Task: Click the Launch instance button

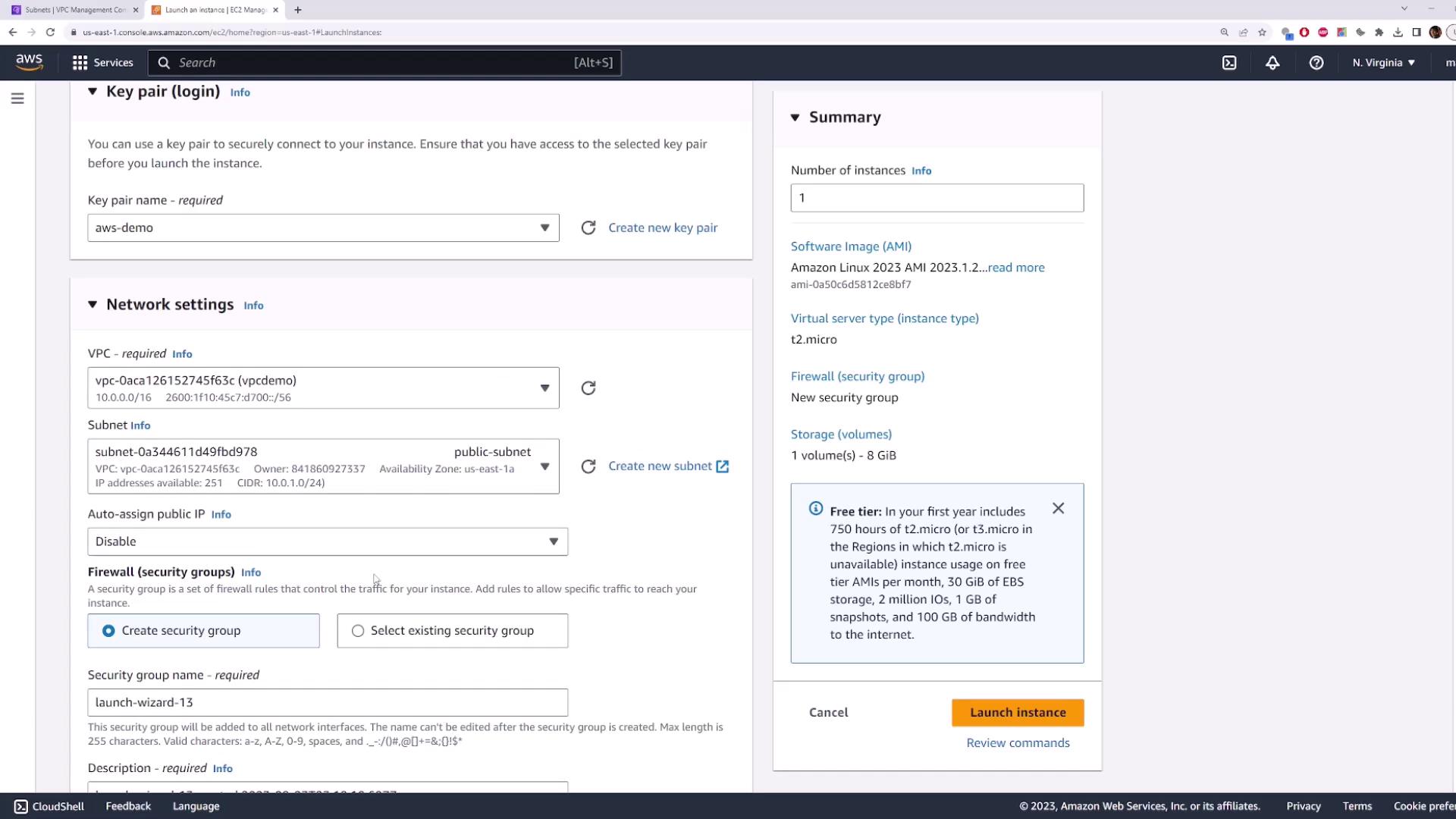Action: tap(1017, 713)
